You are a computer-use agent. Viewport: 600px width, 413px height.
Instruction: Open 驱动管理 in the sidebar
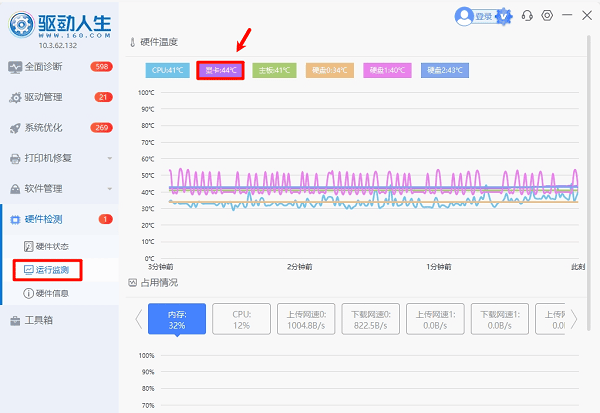coord(59,97)
